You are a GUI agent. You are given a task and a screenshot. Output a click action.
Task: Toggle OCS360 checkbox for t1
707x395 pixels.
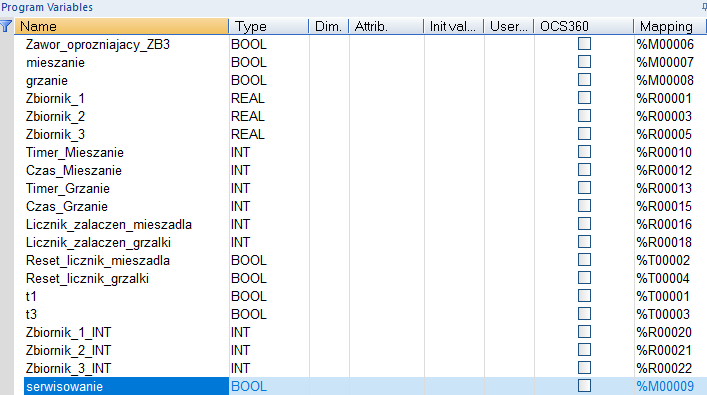(x=584, y=296)
